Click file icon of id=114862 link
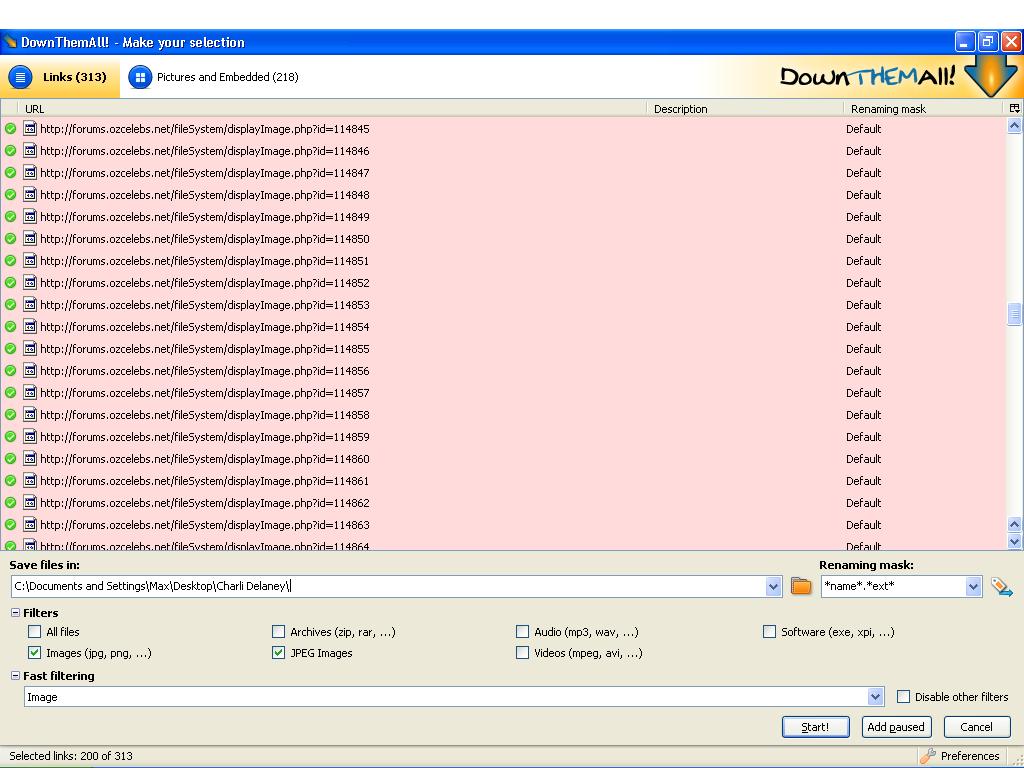This screenshot has height=768, width=1024. 30,503
